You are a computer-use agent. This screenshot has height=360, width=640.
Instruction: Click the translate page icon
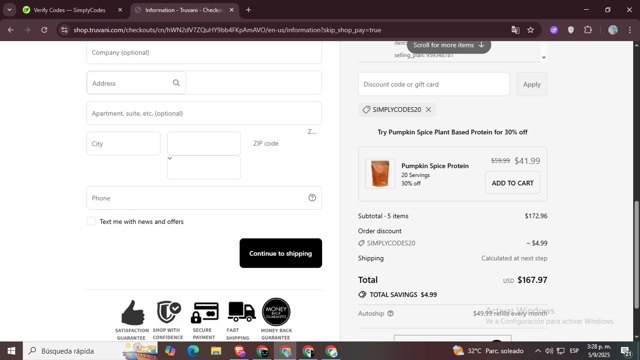516,30
